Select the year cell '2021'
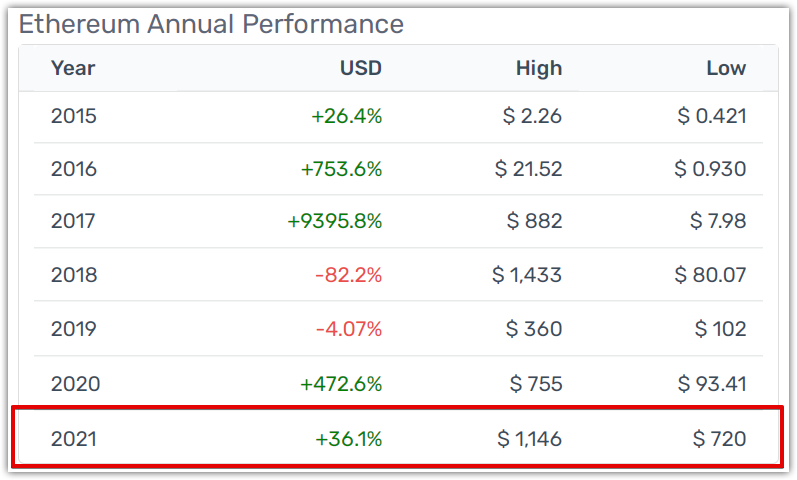 (x=73, y=439)
